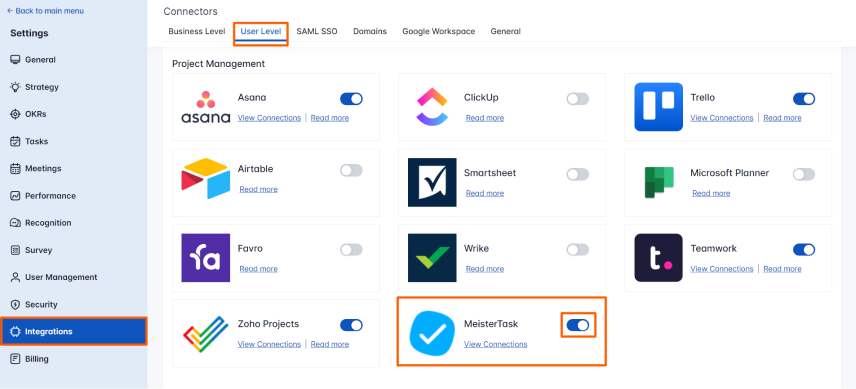Click the ClickUp logo icon
This screenshot has height=389, width=856.
coord(432,106)
